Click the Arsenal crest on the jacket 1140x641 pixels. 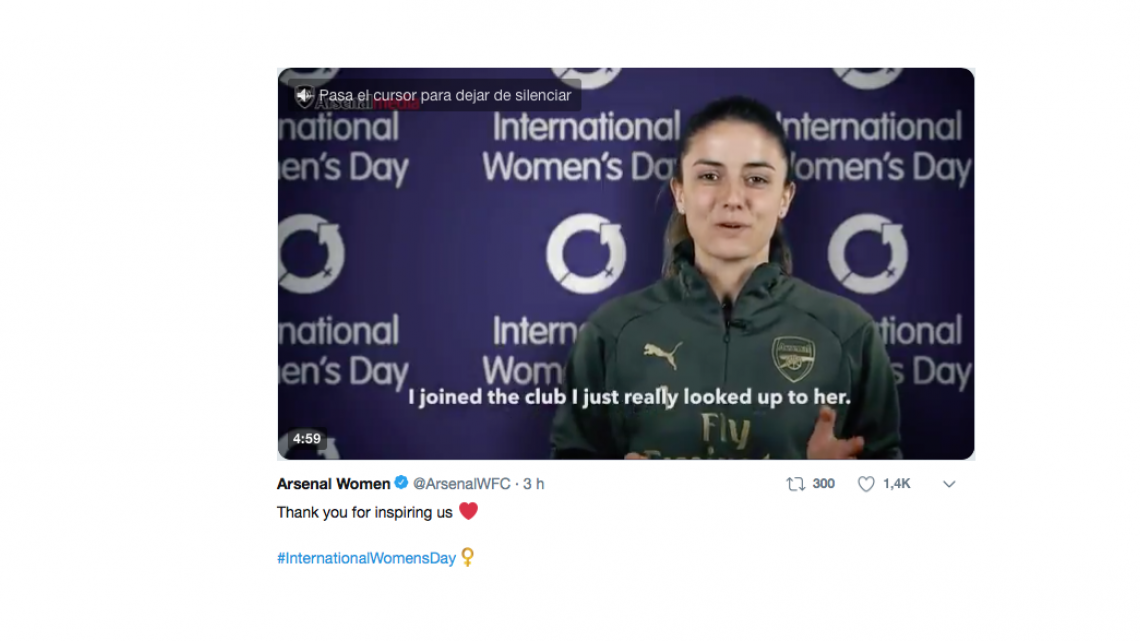click(x=792, y=358)
